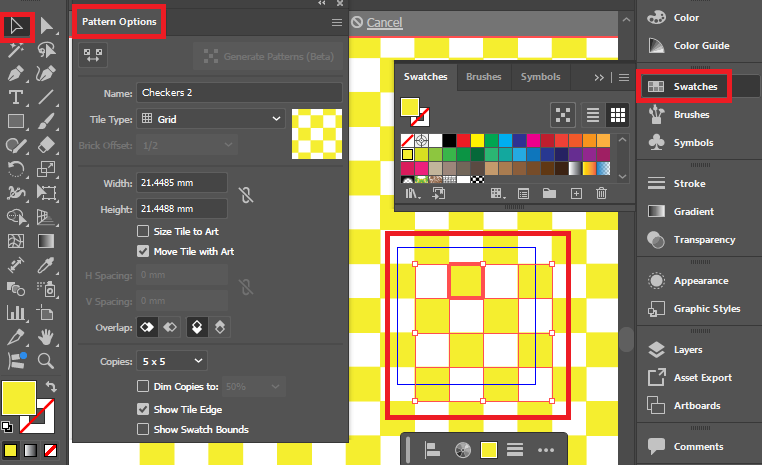Uncheck Move Tile with Art
The image size is (762, 465).
click(x=143, y=251)
